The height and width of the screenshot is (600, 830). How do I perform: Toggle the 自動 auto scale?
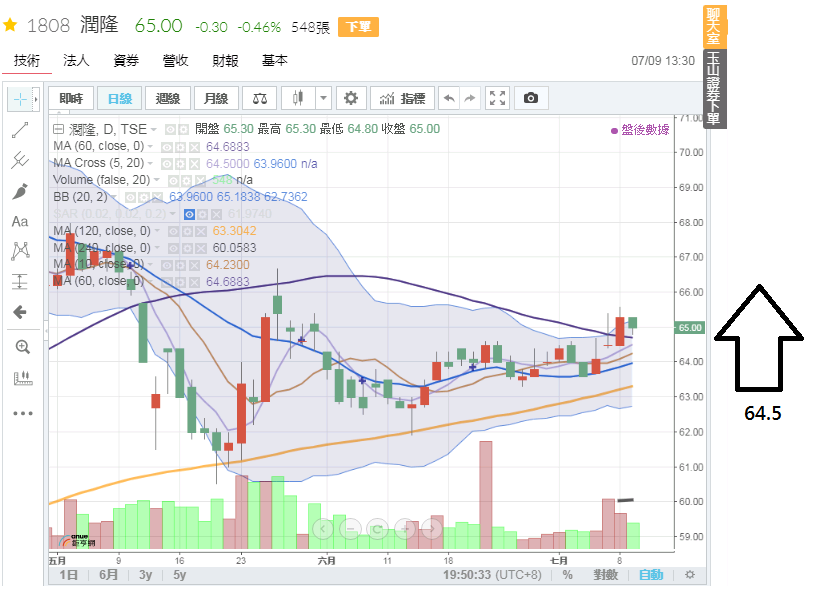(651, 575)
